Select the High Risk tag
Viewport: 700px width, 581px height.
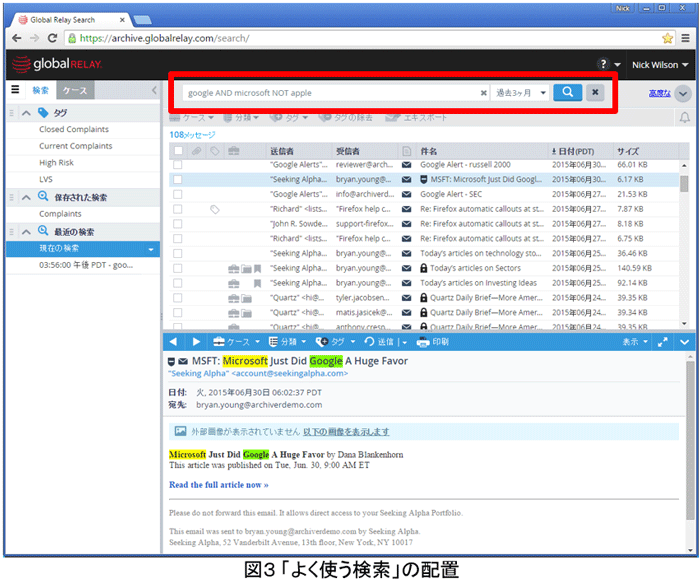tap(56, 163)
